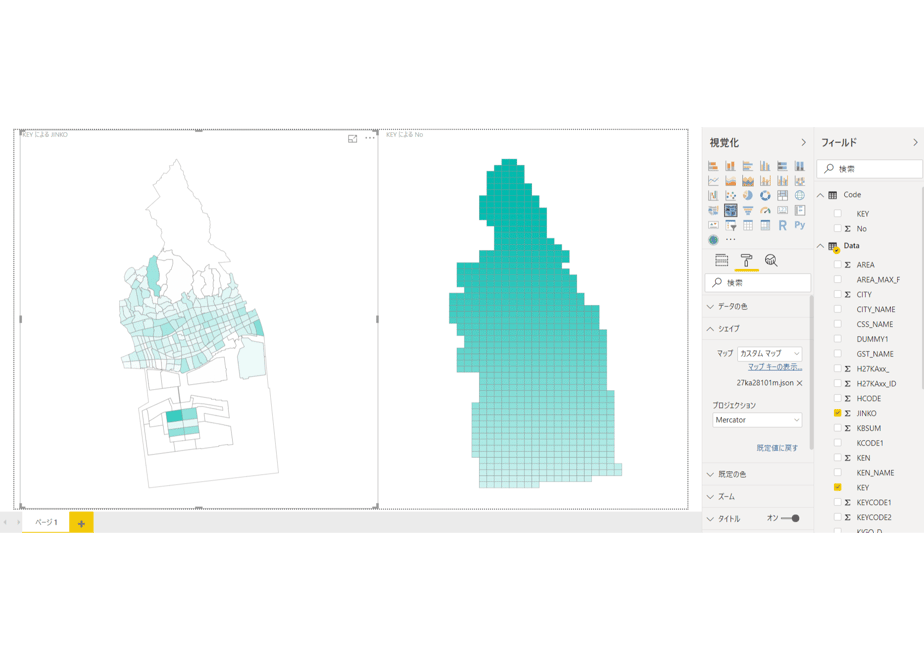Screen dimensions: 924x660
Task: Collapse the Code table in Fields
Action: point(820,195)
